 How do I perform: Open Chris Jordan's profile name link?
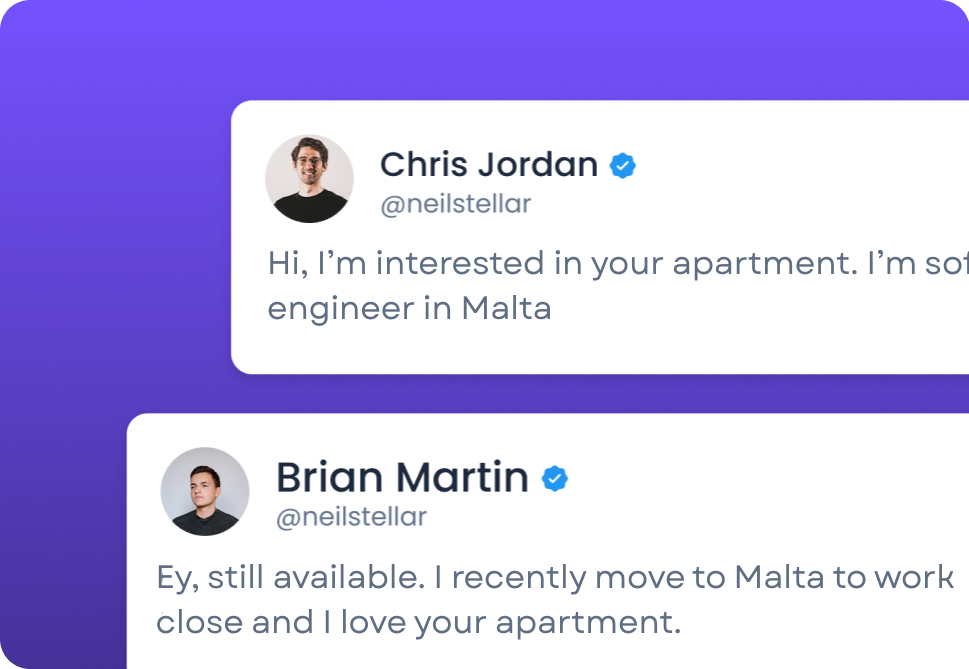click(x=488, y=164)
